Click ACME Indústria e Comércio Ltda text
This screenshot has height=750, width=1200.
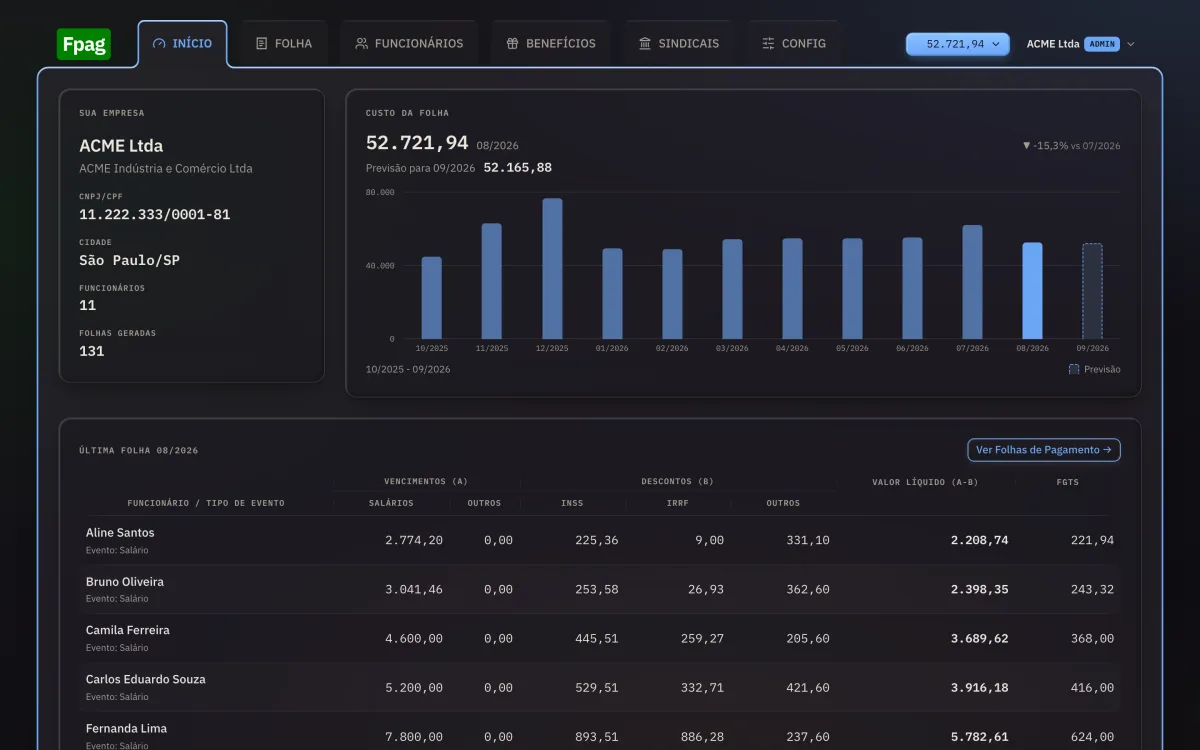click(166, 168)
